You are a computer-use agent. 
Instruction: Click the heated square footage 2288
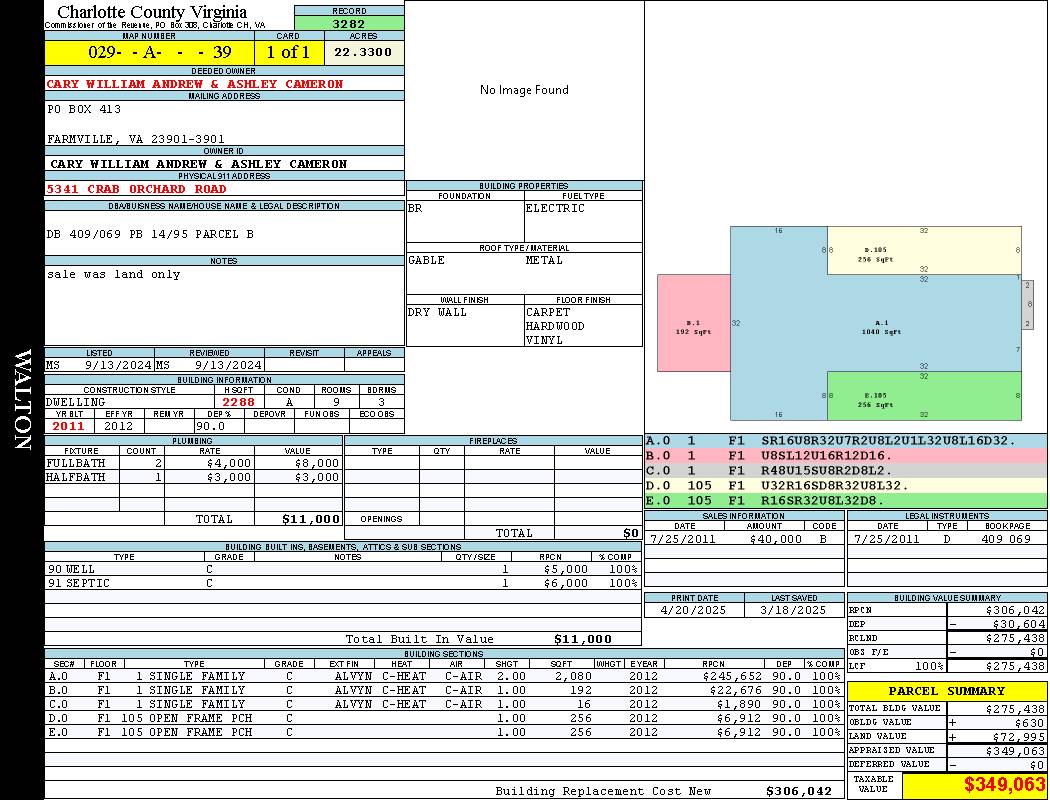239,402
